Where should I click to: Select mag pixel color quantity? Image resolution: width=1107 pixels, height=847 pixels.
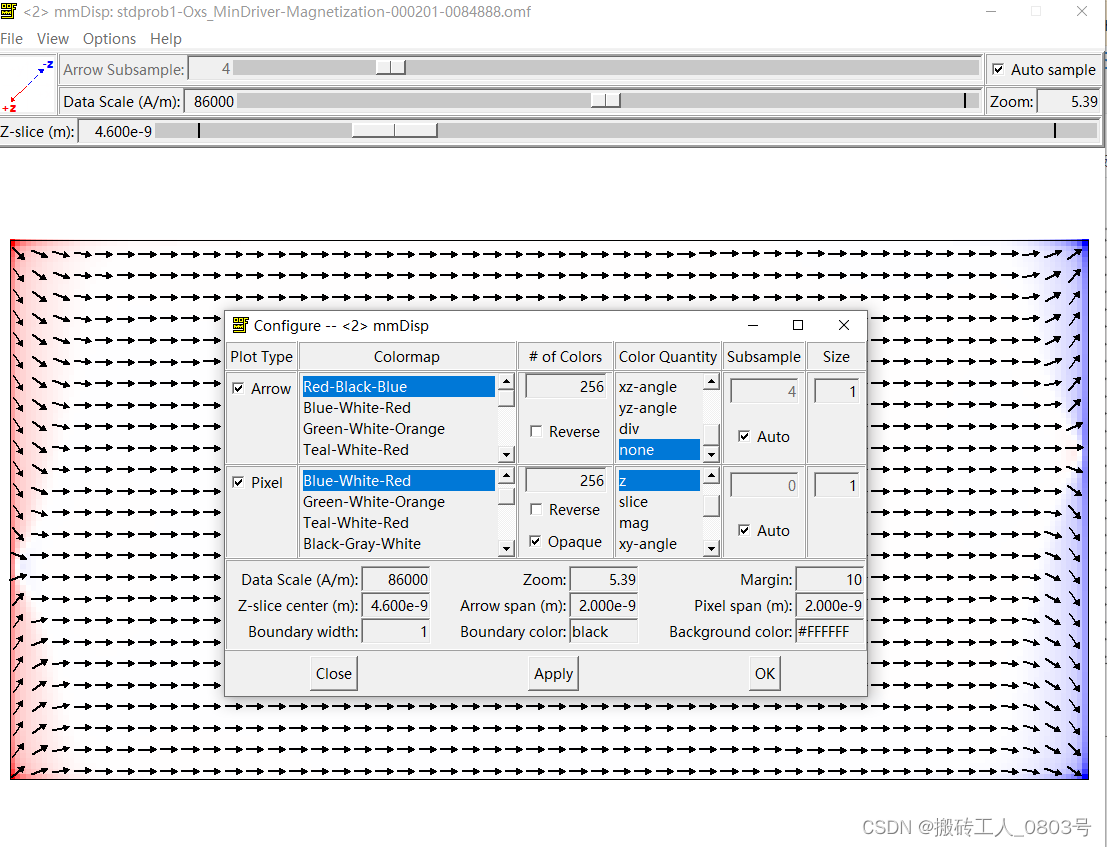click(659, 523)
